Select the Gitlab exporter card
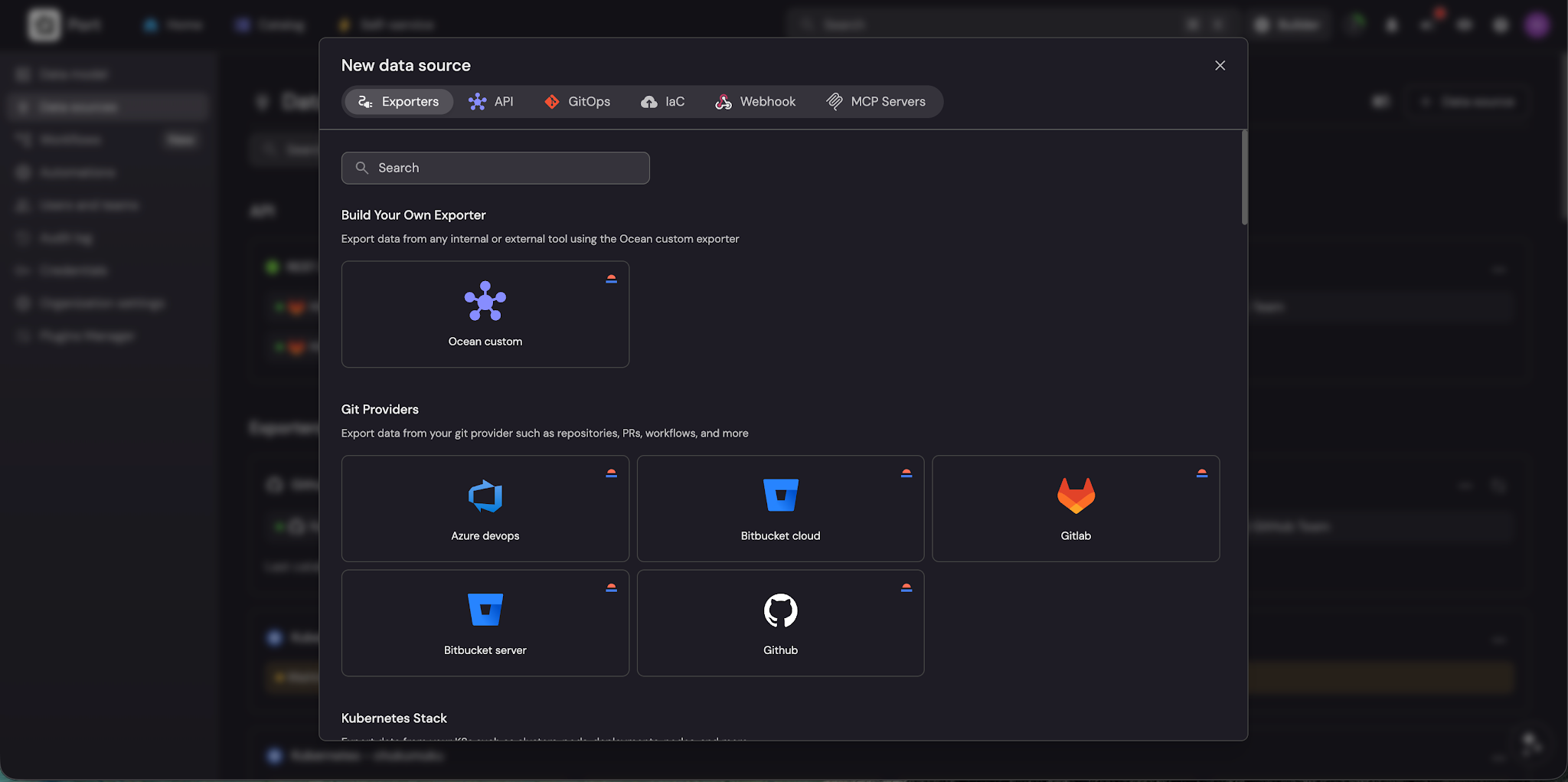The width and height of the screenshot is (1568, 782). [x=1076, y=509]
